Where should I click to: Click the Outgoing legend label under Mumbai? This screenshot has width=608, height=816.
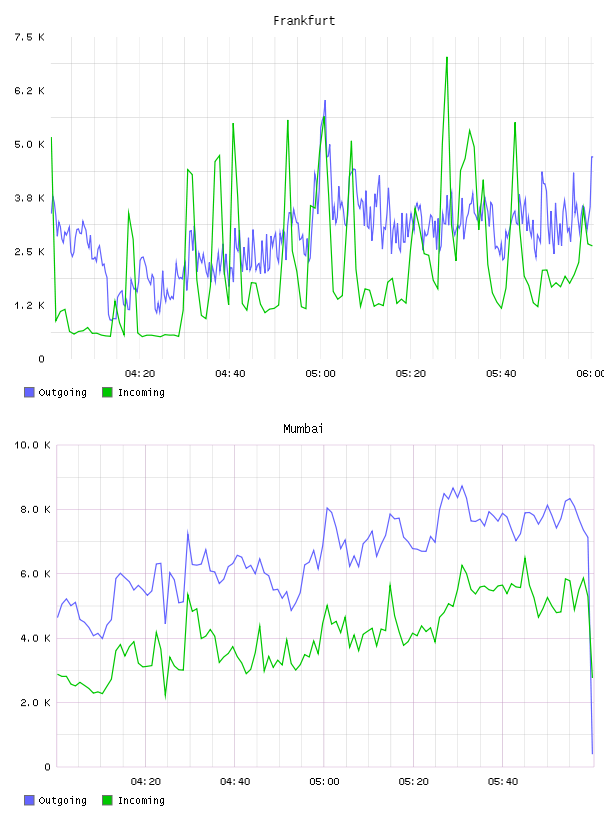tap(62, 800)
